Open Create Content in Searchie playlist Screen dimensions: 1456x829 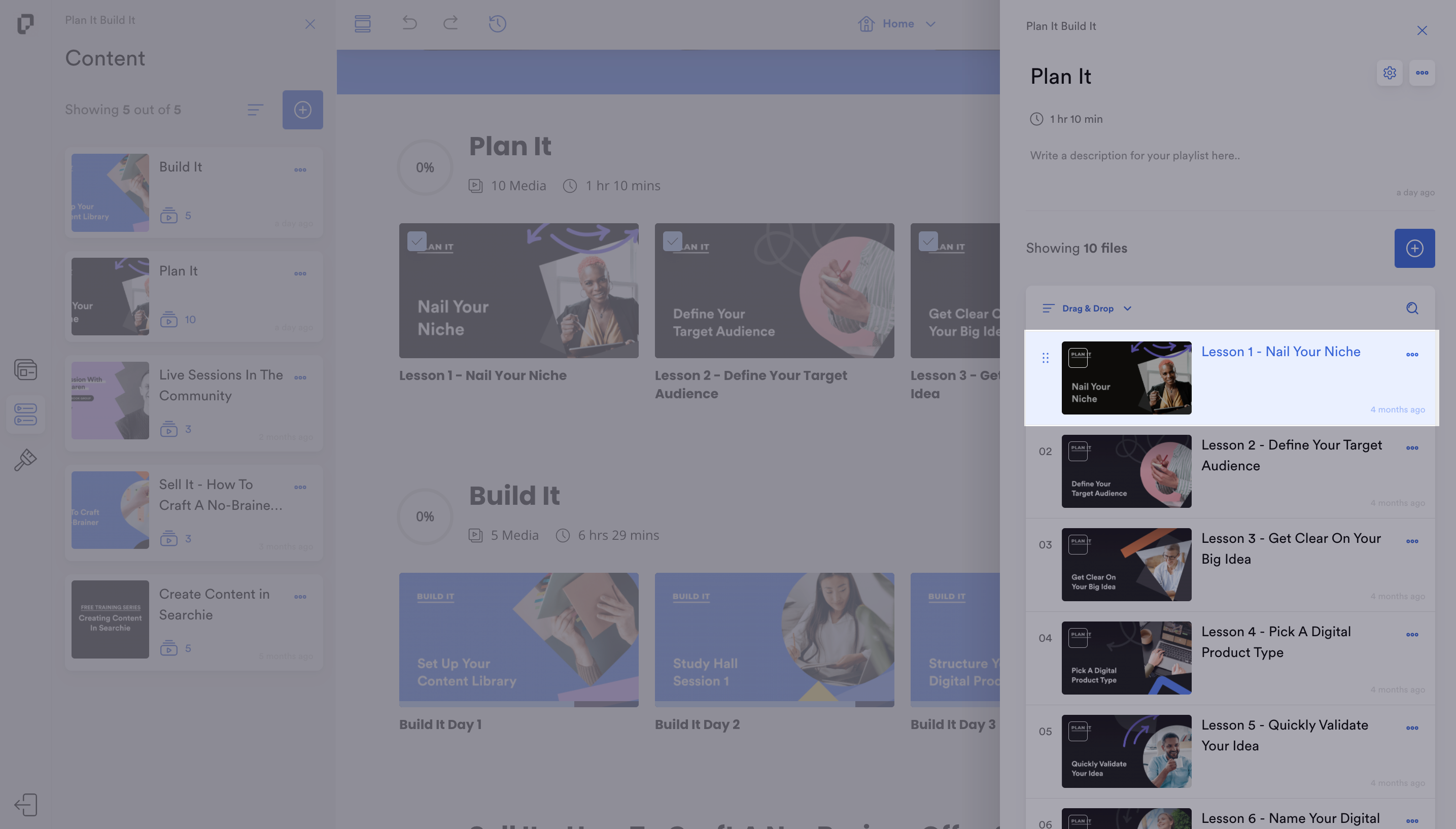click(193, 622)
